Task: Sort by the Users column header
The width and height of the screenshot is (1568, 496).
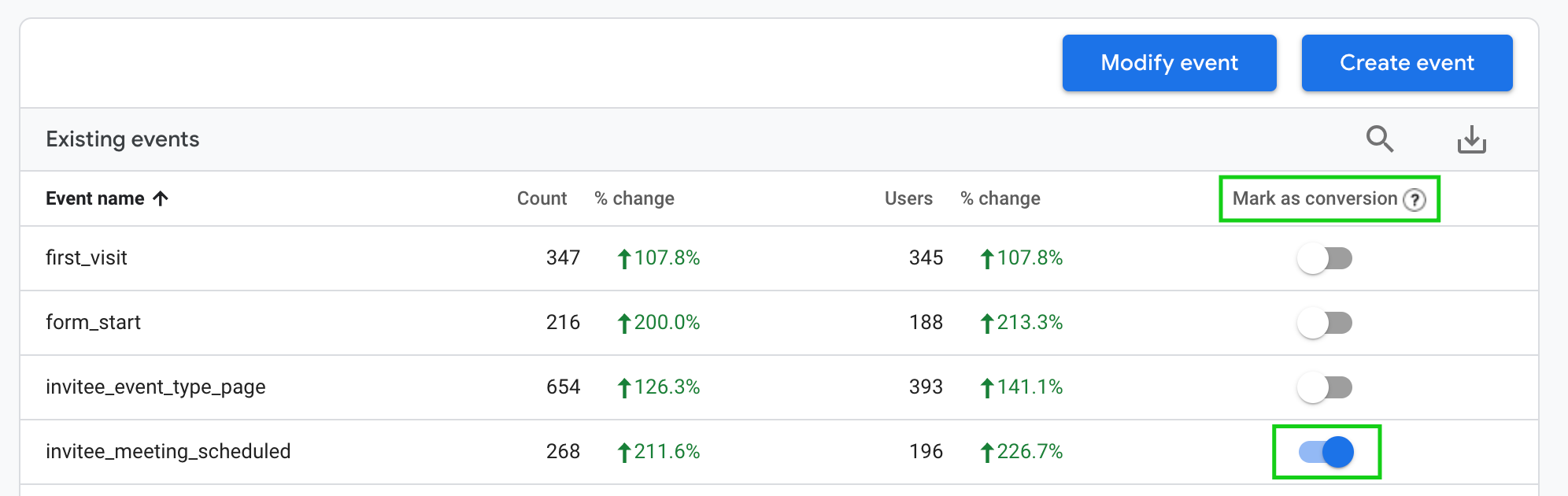Action: (908, 198)
